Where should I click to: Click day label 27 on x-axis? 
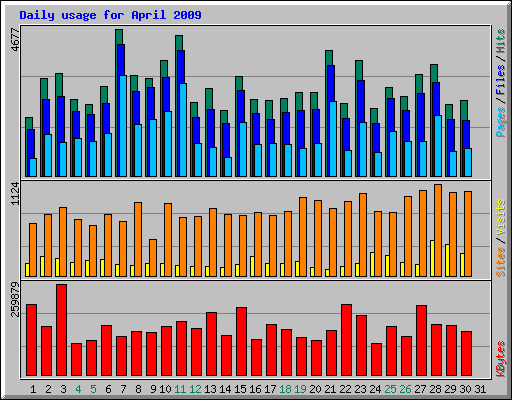point(420,389)
